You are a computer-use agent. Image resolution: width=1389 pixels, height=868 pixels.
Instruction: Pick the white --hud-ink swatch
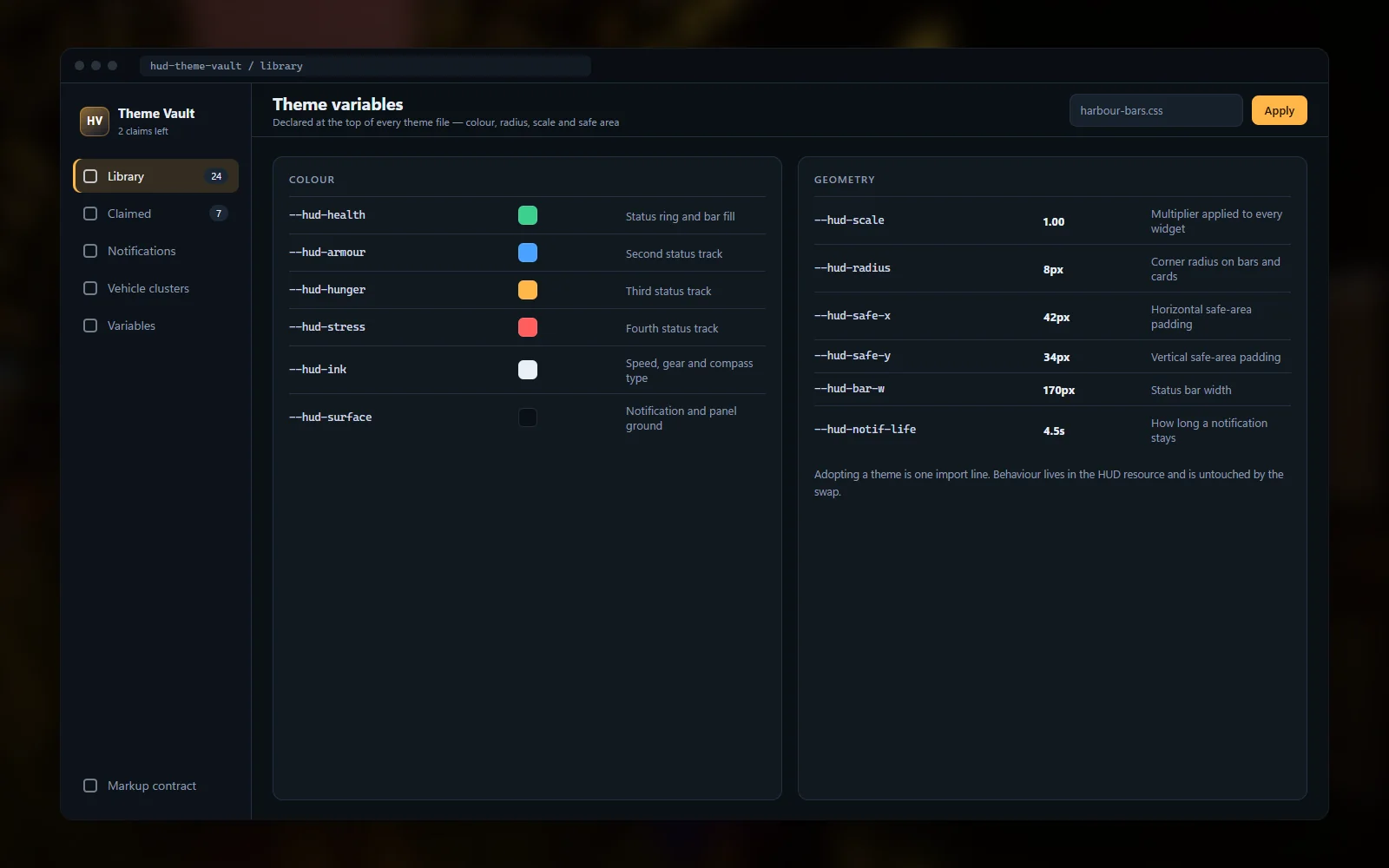pyautogui.click(x=528, y=370)
